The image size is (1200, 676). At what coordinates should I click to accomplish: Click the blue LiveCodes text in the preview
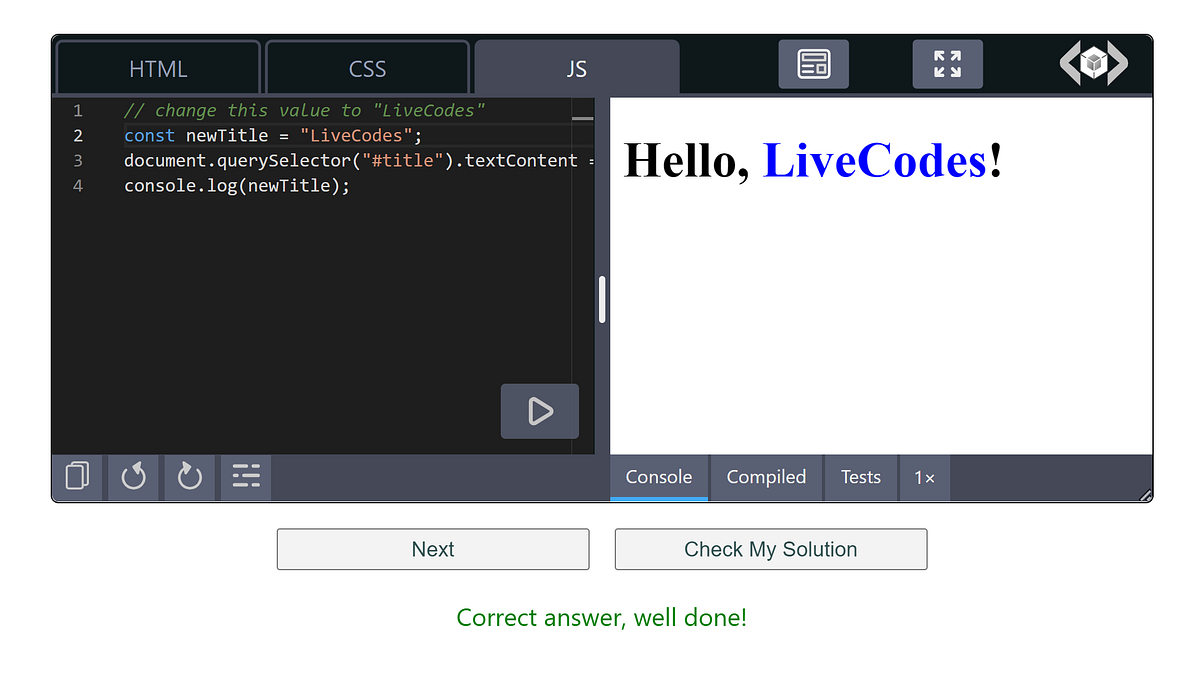coord(875,160)
